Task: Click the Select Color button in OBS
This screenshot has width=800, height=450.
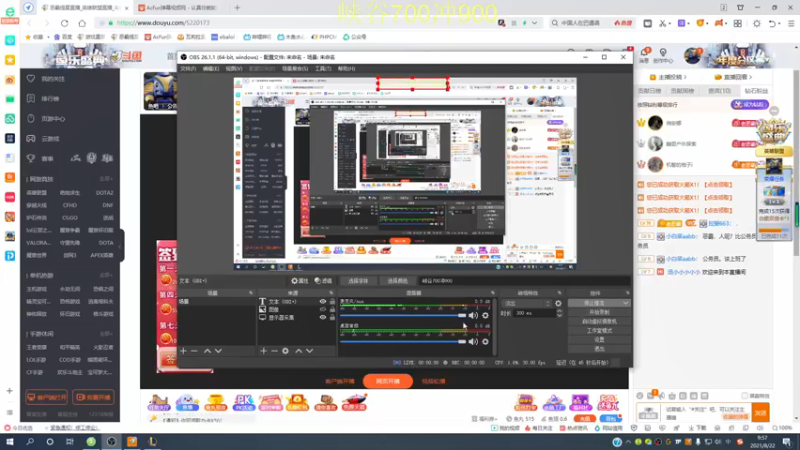Action: pos(397,281)
